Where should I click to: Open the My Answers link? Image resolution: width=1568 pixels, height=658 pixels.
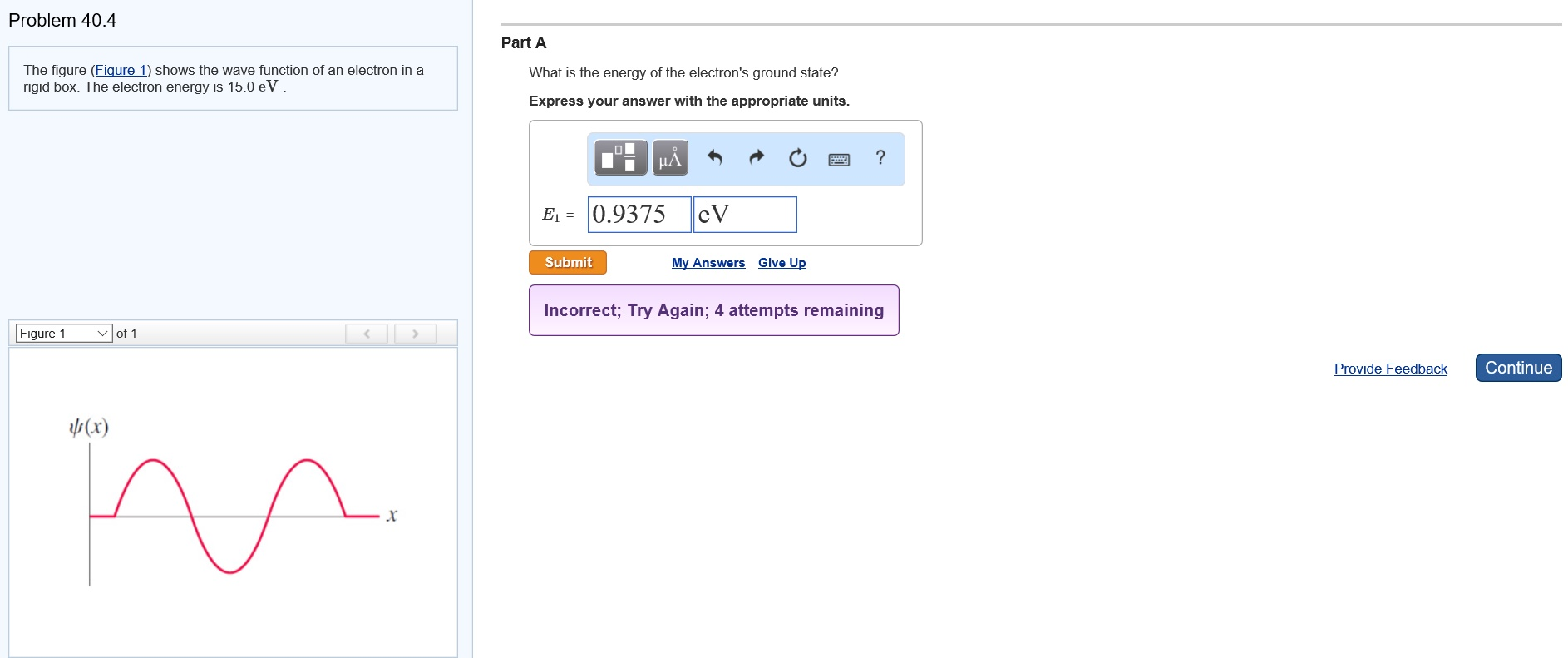pos(708,263)
